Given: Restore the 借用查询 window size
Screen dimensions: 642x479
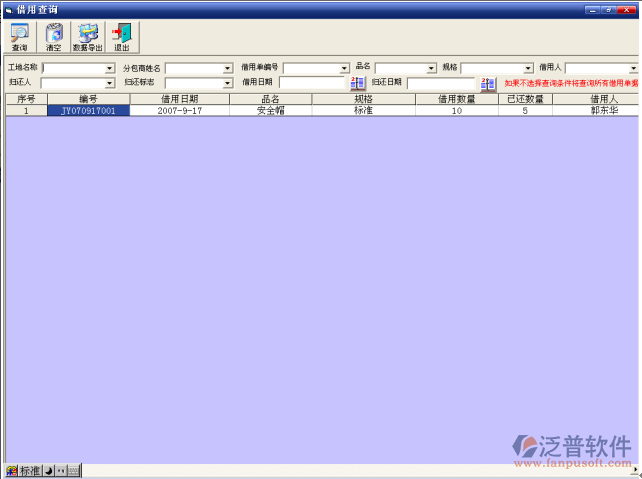Looking at the screenshot, I should point(609,10).
